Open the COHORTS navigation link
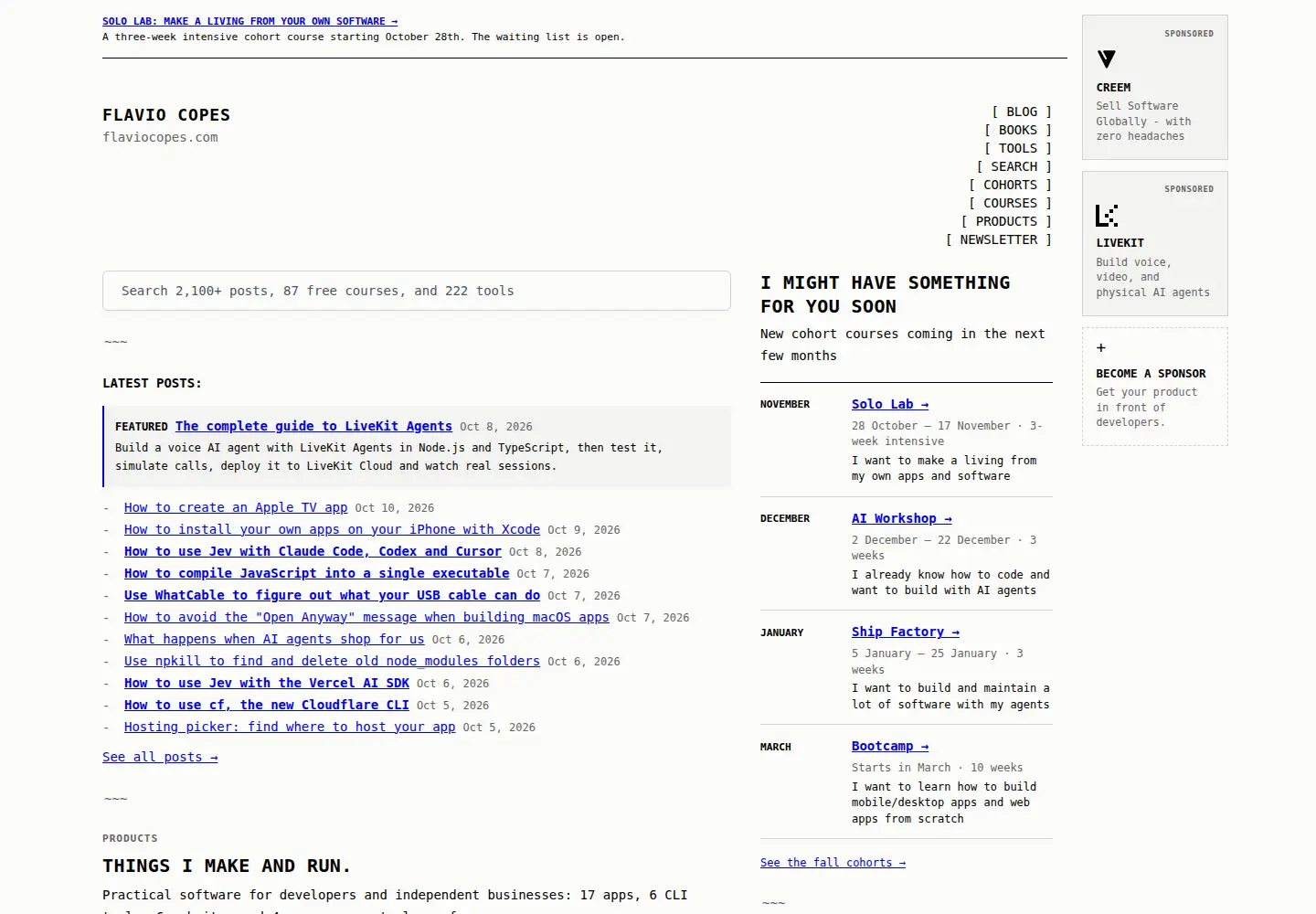 pos(1010,185)
